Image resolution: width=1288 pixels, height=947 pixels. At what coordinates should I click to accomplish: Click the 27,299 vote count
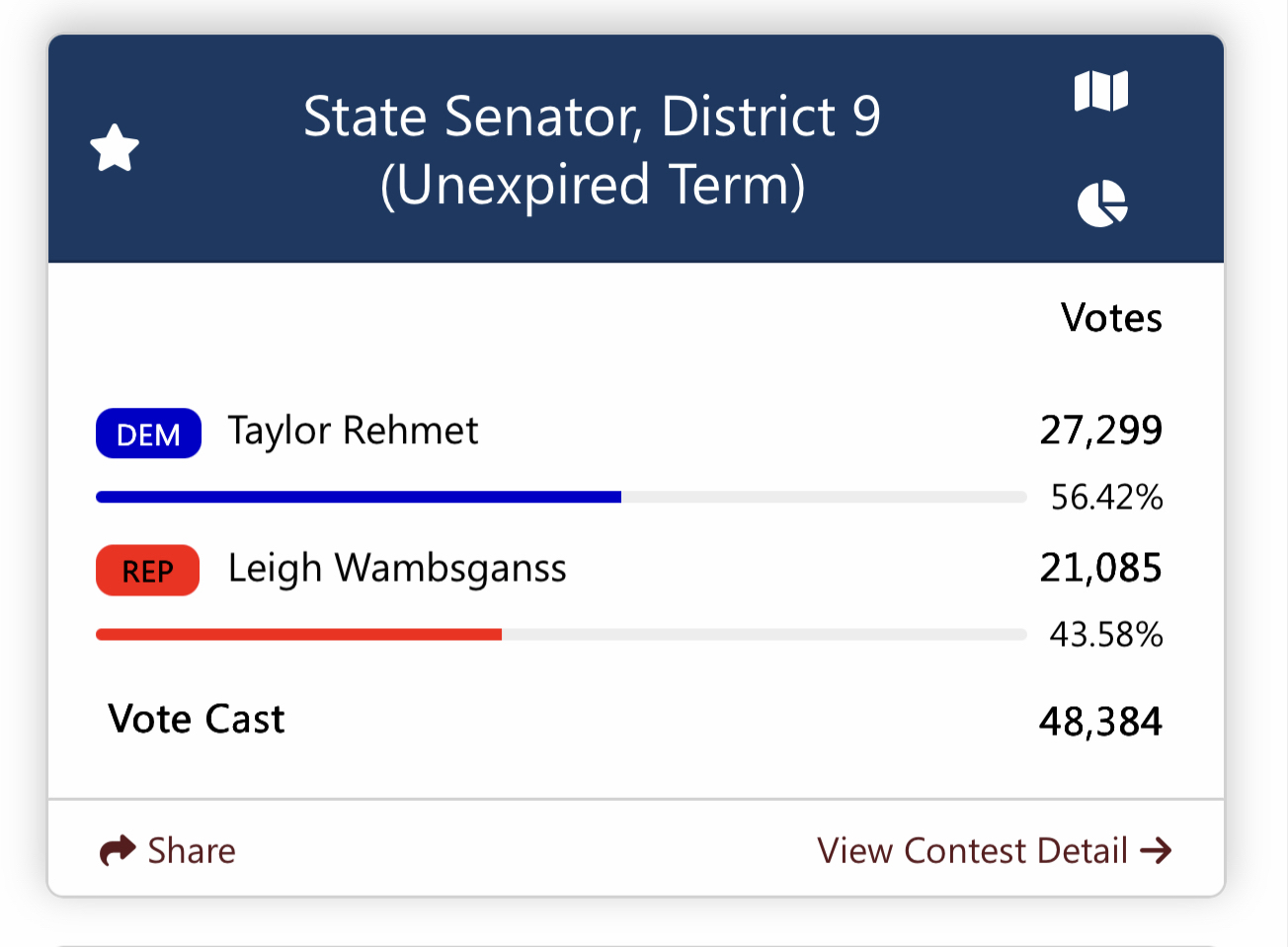click(1100, 431)
